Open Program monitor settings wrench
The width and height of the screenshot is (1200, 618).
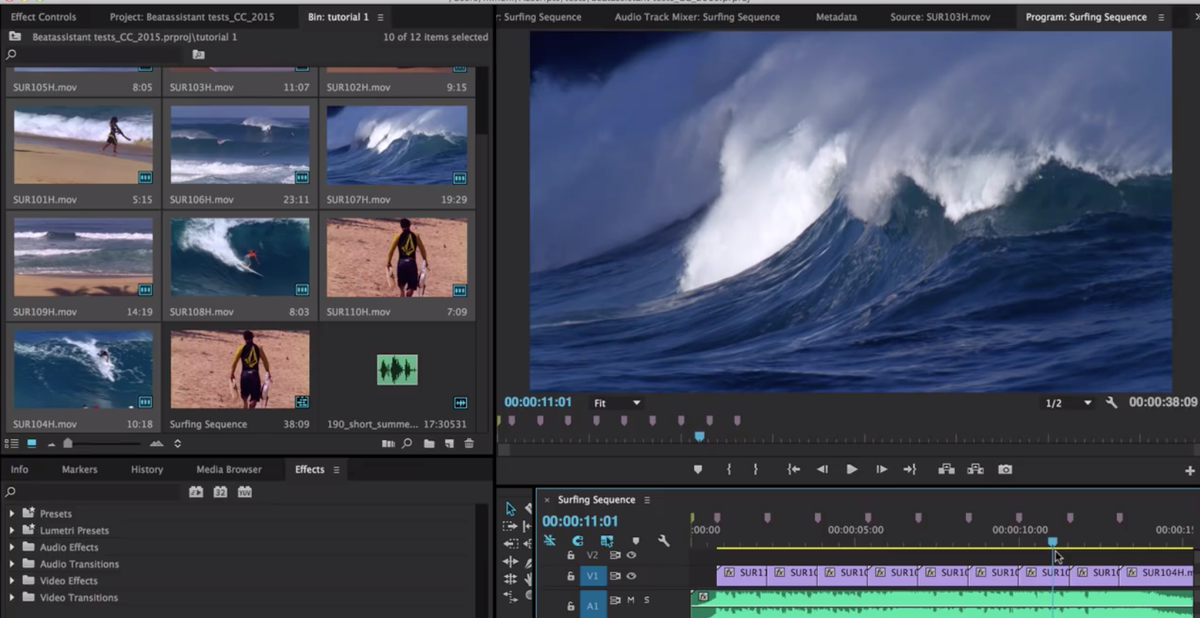coord(1111,403)
